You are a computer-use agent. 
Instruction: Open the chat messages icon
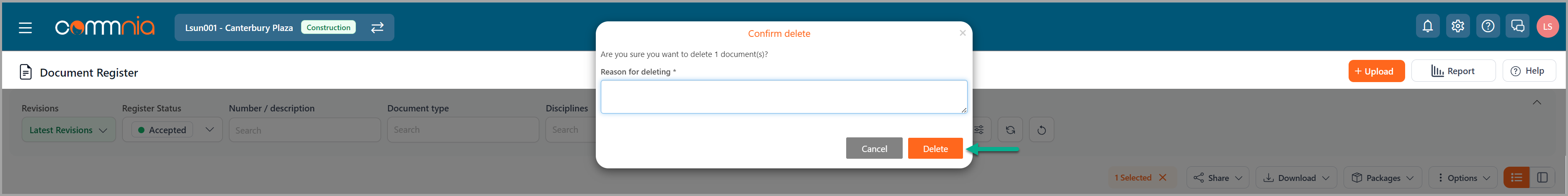pyautogui.click(x=1517, y=26)
